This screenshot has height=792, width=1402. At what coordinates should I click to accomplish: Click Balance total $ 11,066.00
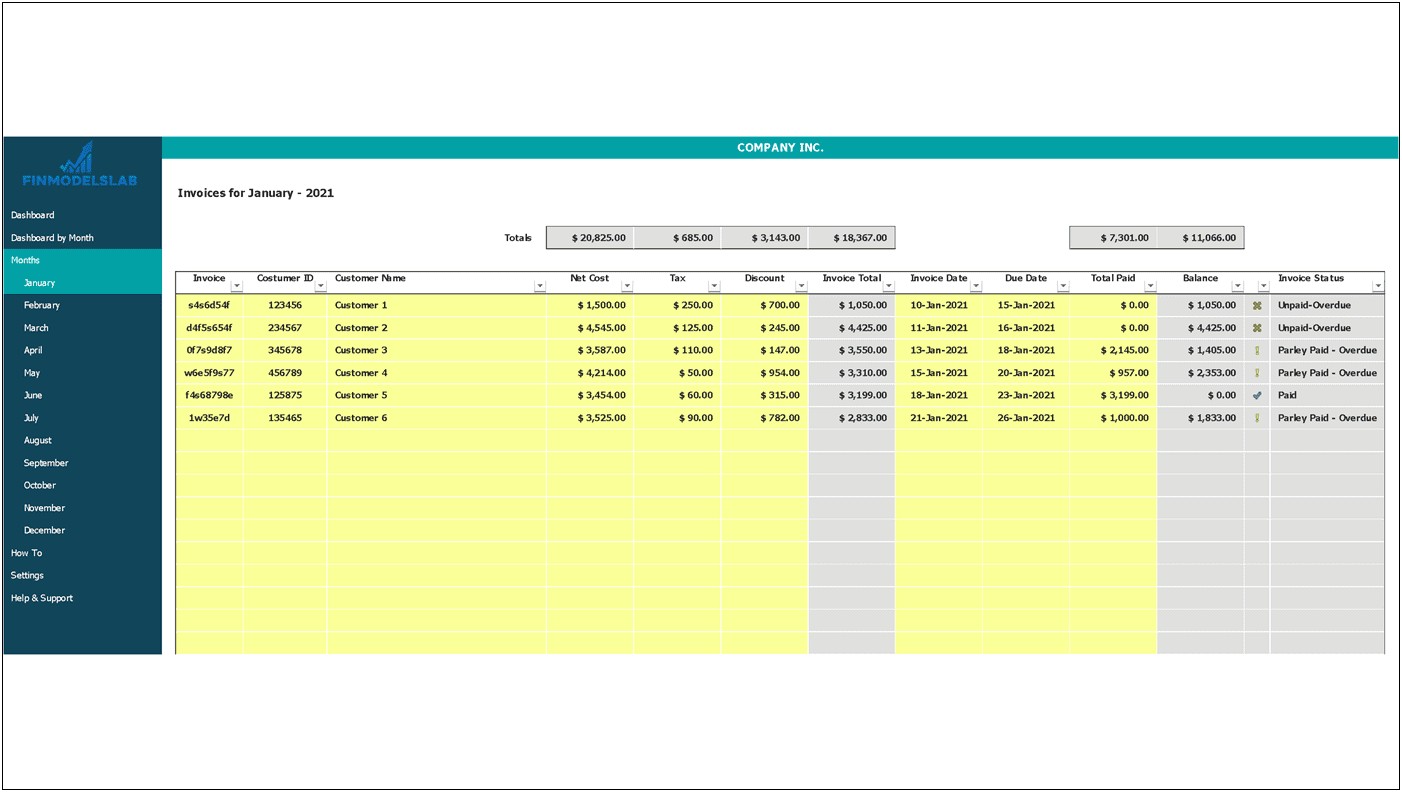tap(1201, 238)
